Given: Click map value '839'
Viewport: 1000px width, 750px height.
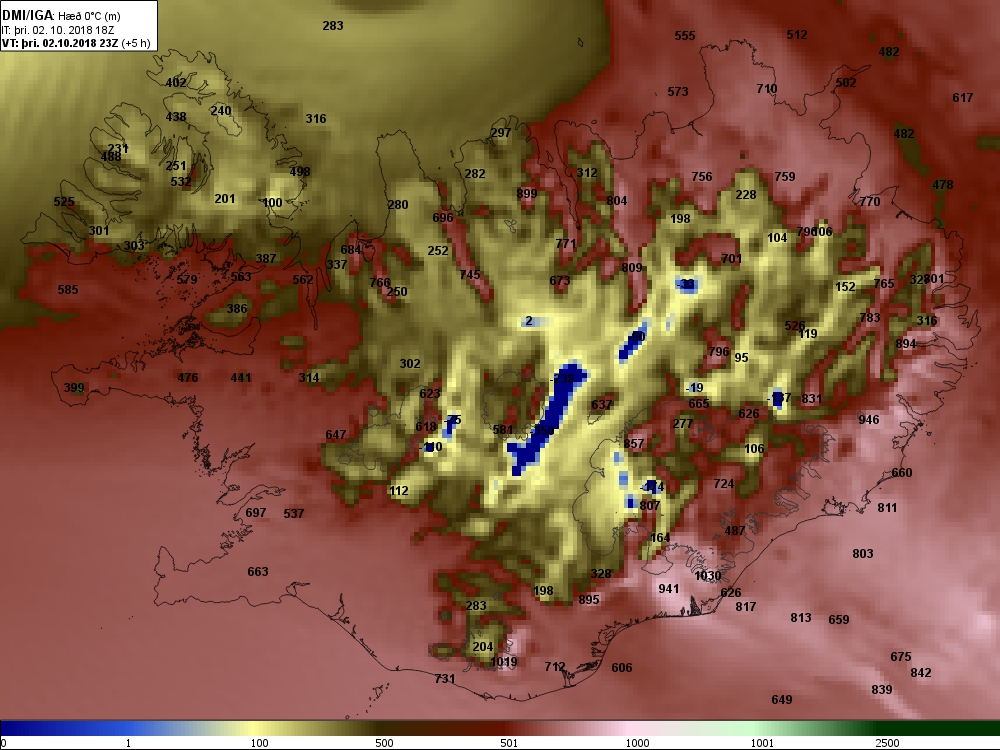Looking at the screenshot, I should click(881, 689).
